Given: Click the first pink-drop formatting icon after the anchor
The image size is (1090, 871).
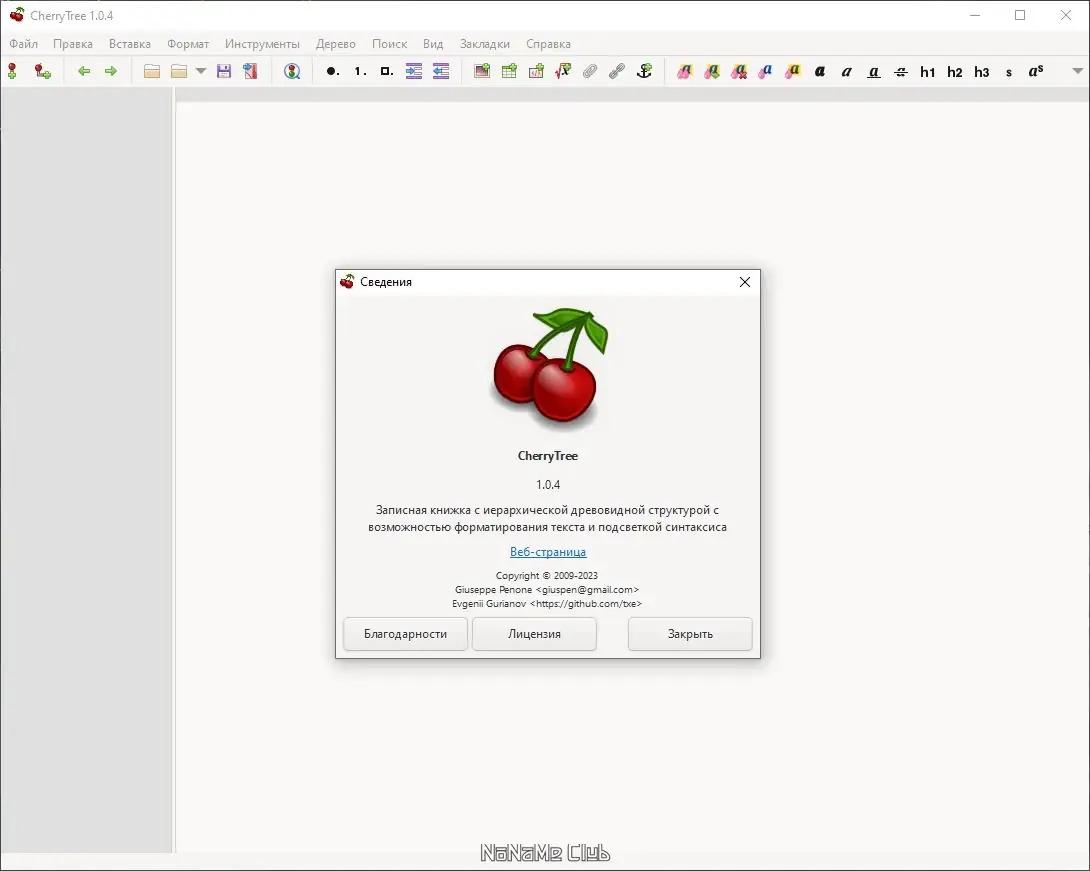Looking at the screenshot, I should coord(685,71).
